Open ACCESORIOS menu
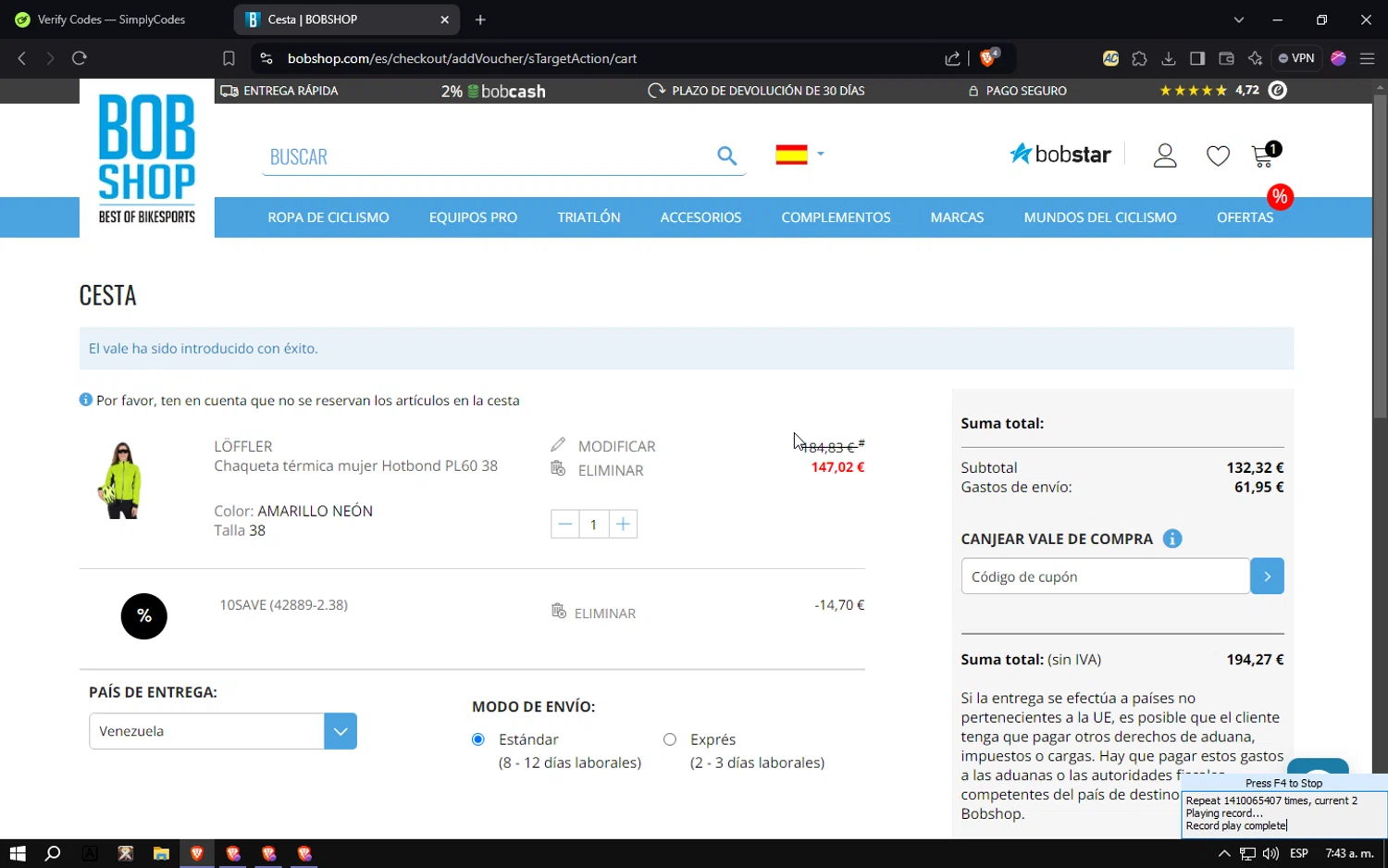 coord(700,217)
